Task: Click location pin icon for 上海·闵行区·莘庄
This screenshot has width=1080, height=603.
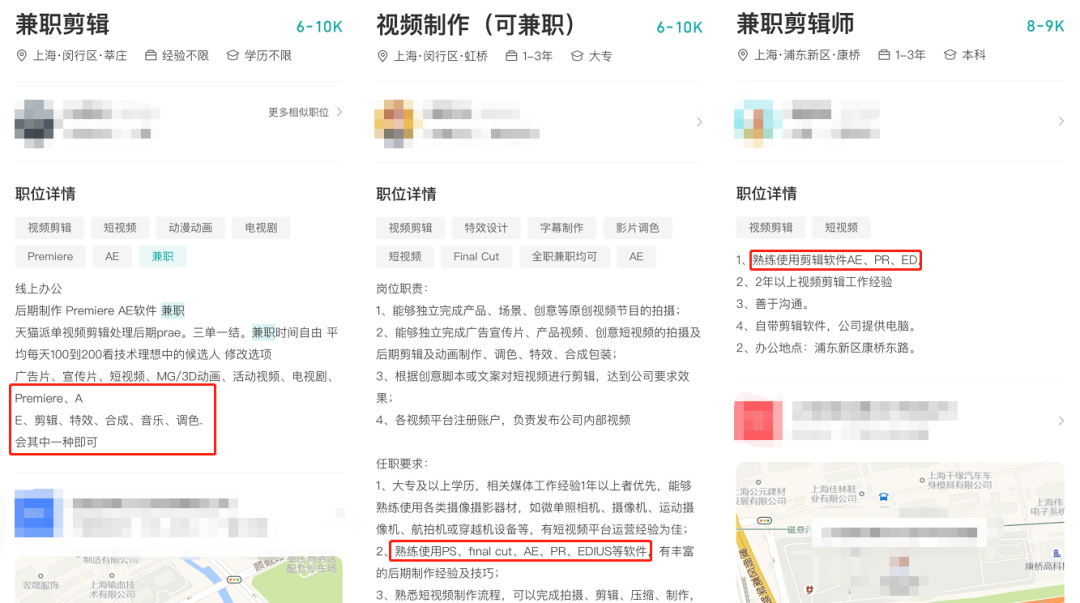Action: pyautogui.click(x=21, y=56)
